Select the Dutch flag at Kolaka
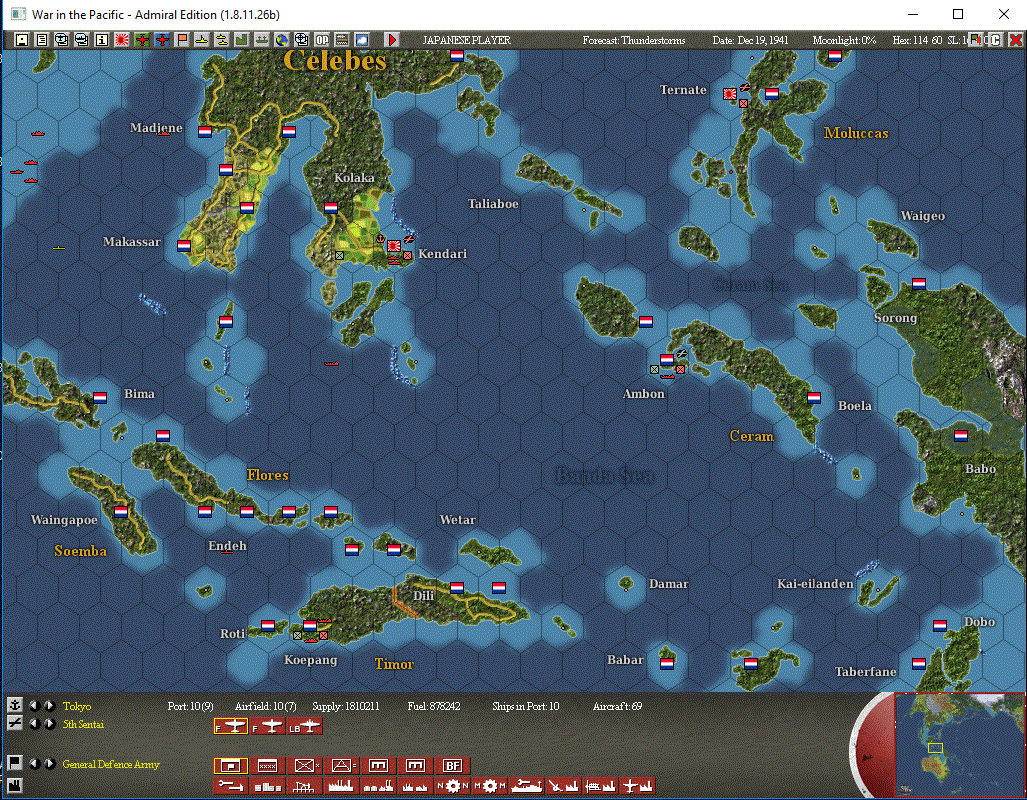The height and width of the screenshot is (800, 1027). pos(331,208)
